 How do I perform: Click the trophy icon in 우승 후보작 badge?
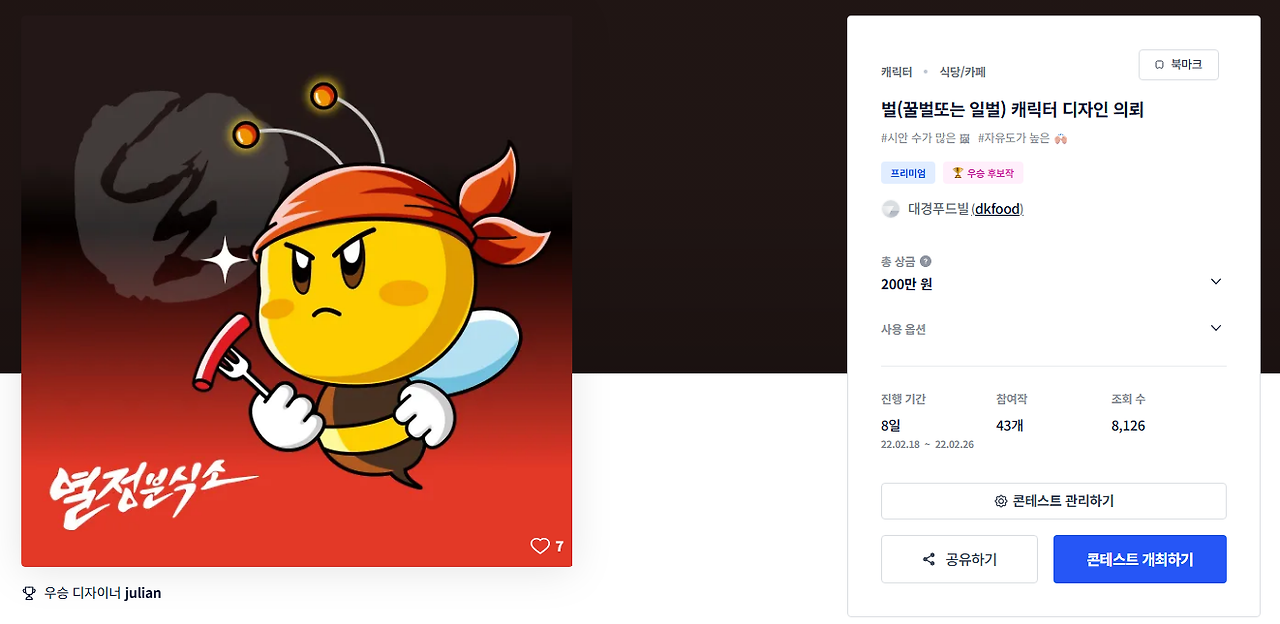pos(957,173)
